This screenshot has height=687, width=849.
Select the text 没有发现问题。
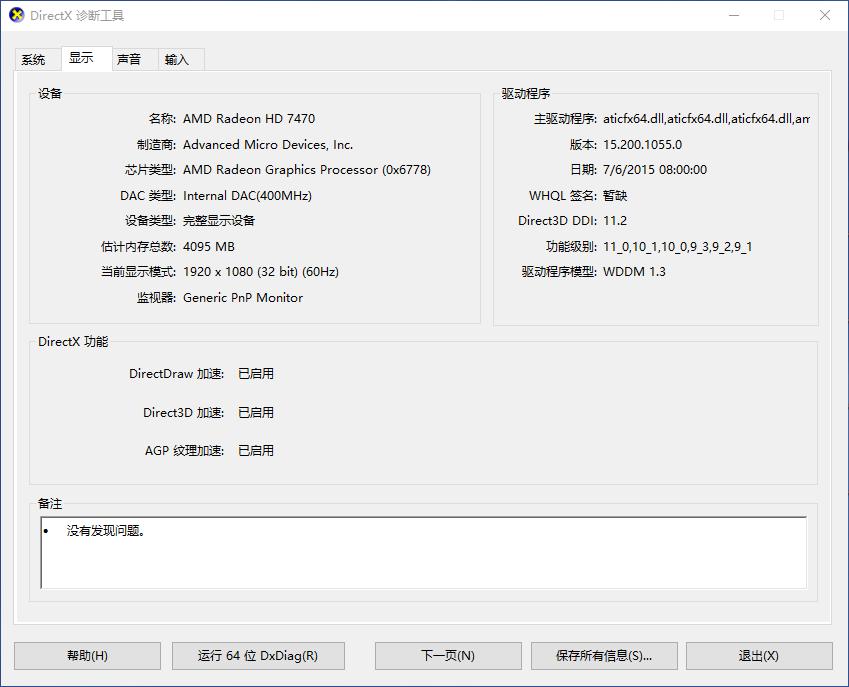click(x=106, y=531)
